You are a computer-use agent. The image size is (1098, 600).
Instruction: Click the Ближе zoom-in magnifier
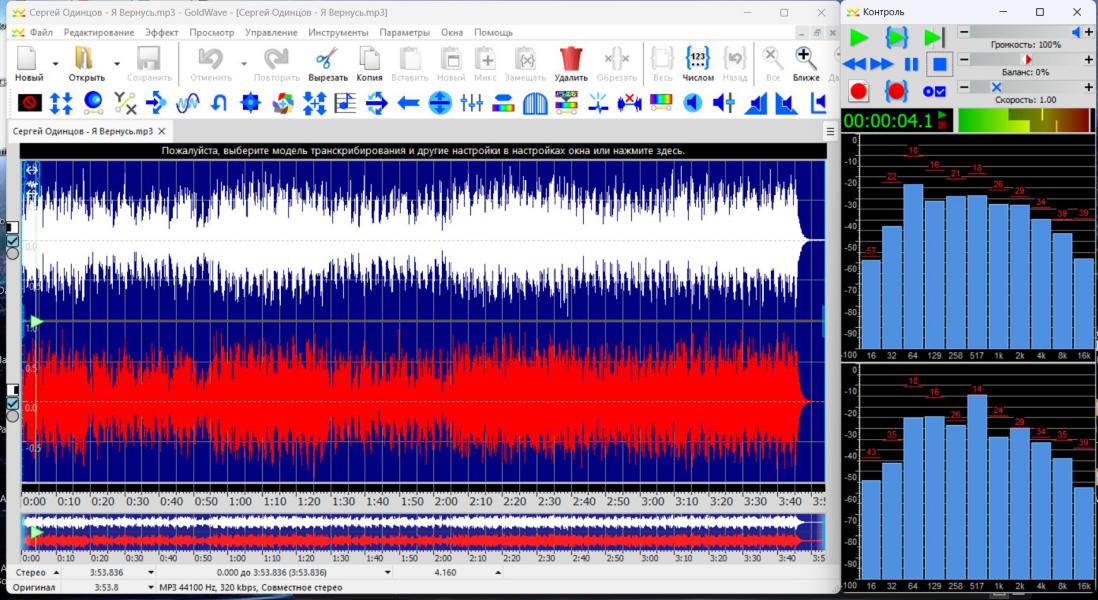pyautogui.click(x=805, y=59)
